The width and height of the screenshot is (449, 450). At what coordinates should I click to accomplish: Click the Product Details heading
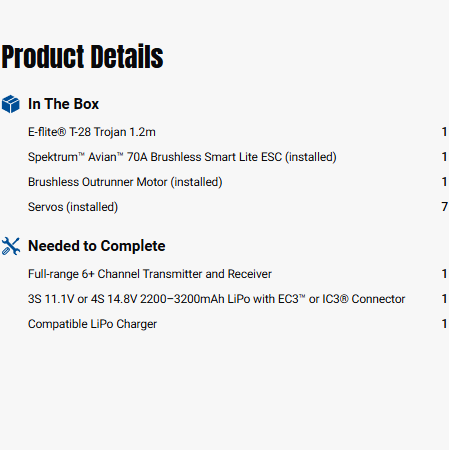tap(82, 57)
